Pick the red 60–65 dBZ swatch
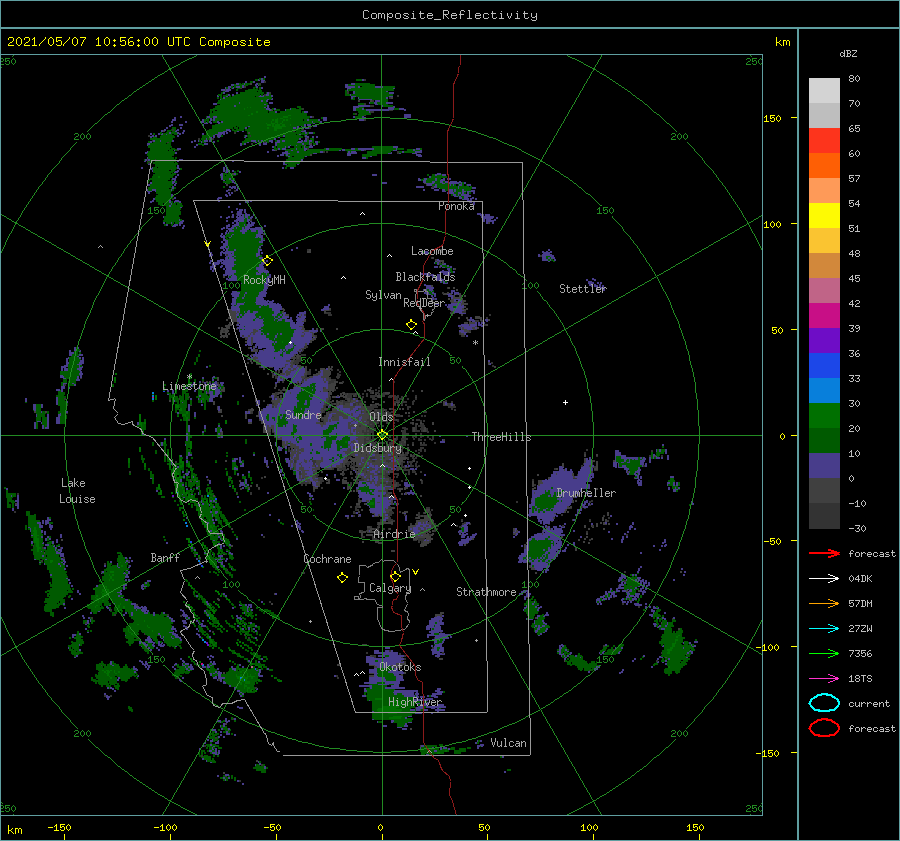The image size is (900, 841). pyautogui.click(x=824, y=141)
